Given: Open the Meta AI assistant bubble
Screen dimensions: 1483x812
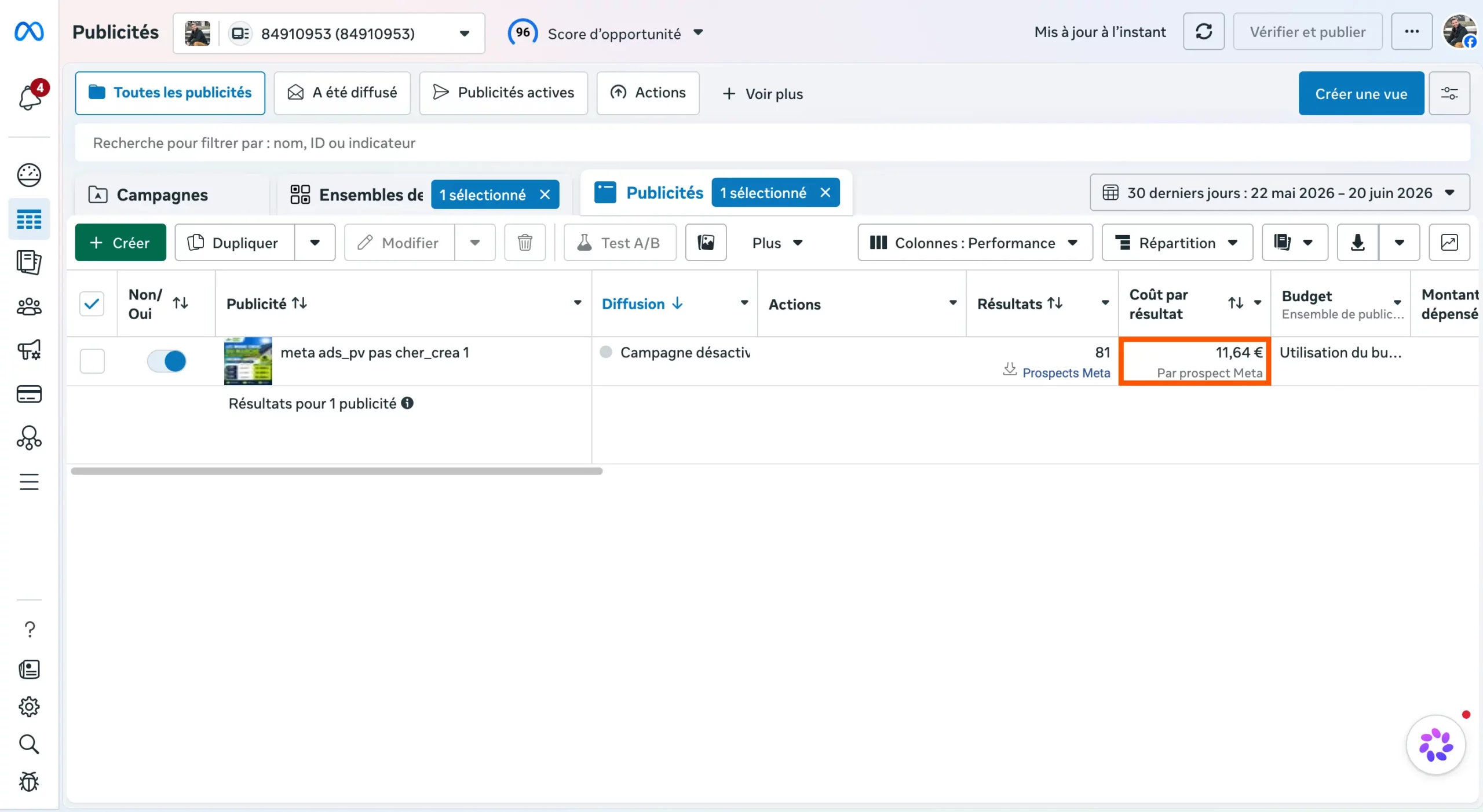Looking at the screenshot, I should [x=1436, y=745].
